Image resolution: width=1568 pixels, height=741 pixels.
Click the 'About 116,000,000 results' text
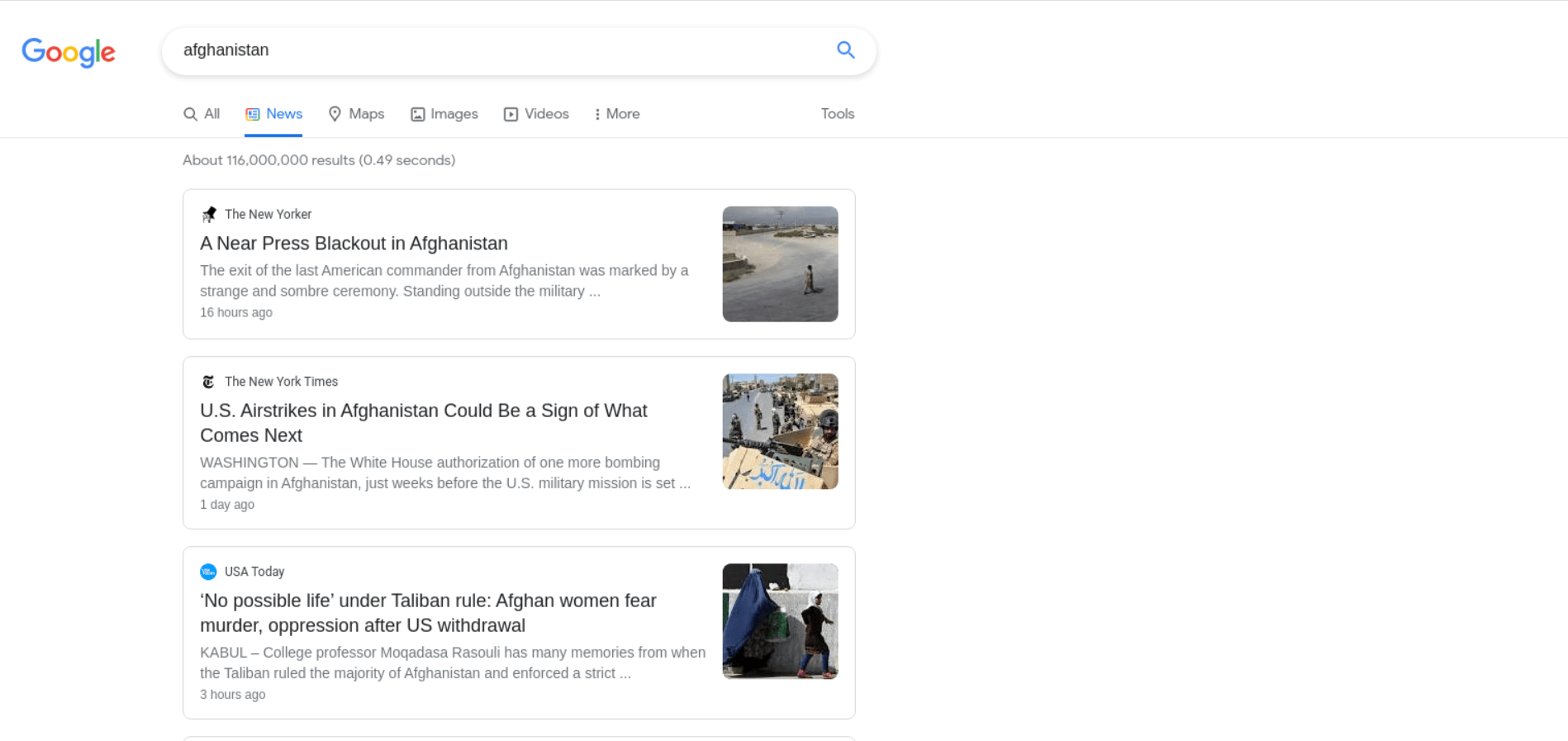pos(319,160)
